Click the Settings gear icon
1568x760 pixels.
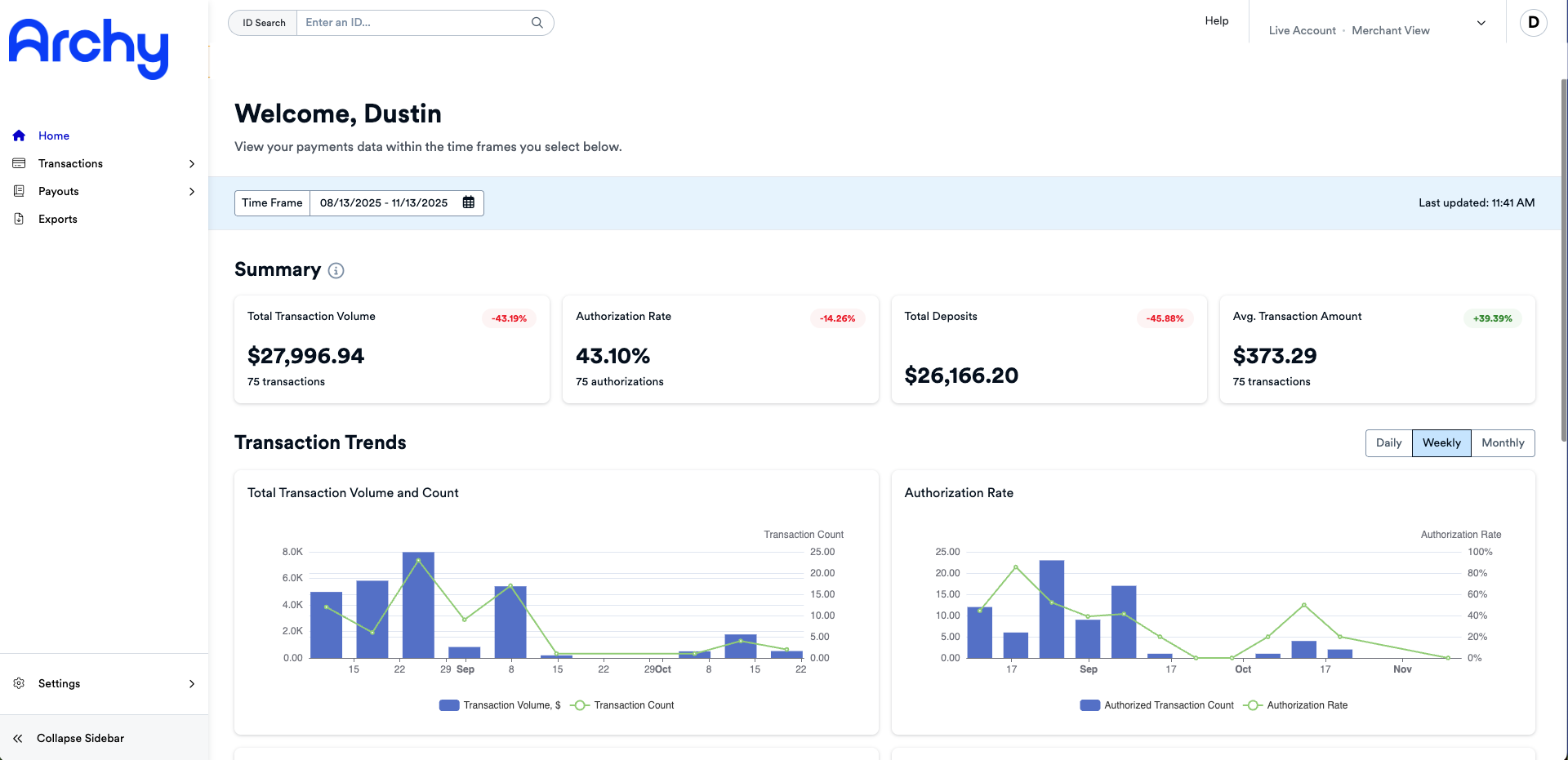[19, 683]
